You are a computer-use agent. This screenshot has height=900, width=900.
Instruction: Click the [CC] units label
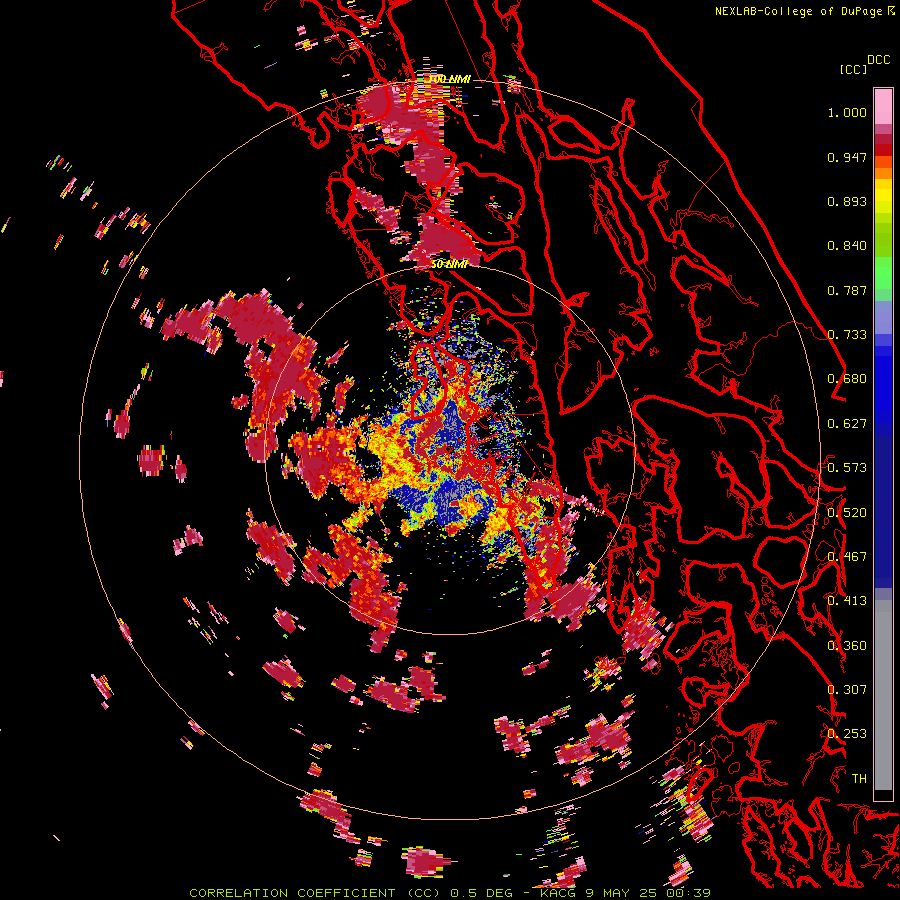[853, 69]
